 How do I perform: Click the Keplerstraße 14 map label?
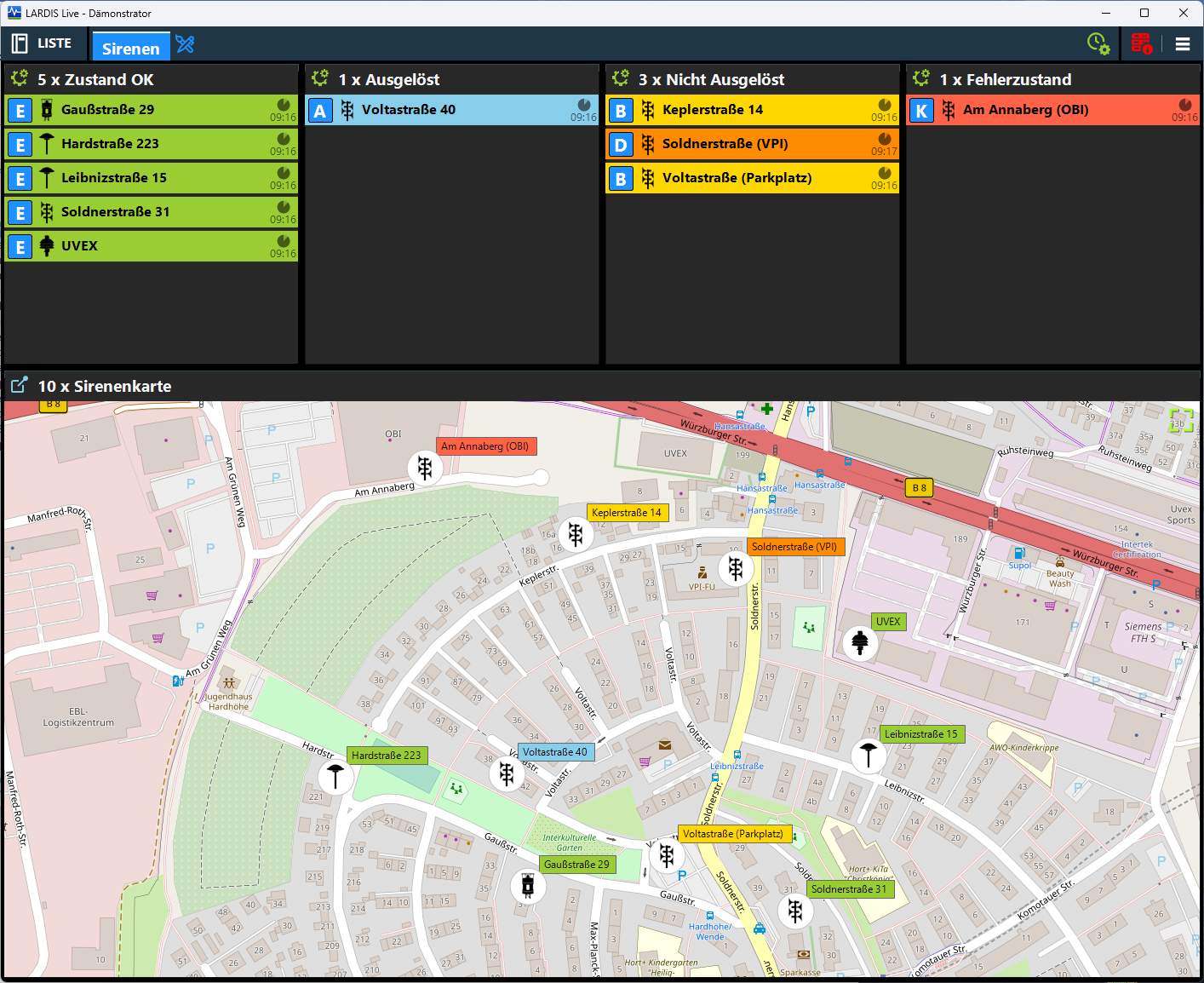pos(627,513)
